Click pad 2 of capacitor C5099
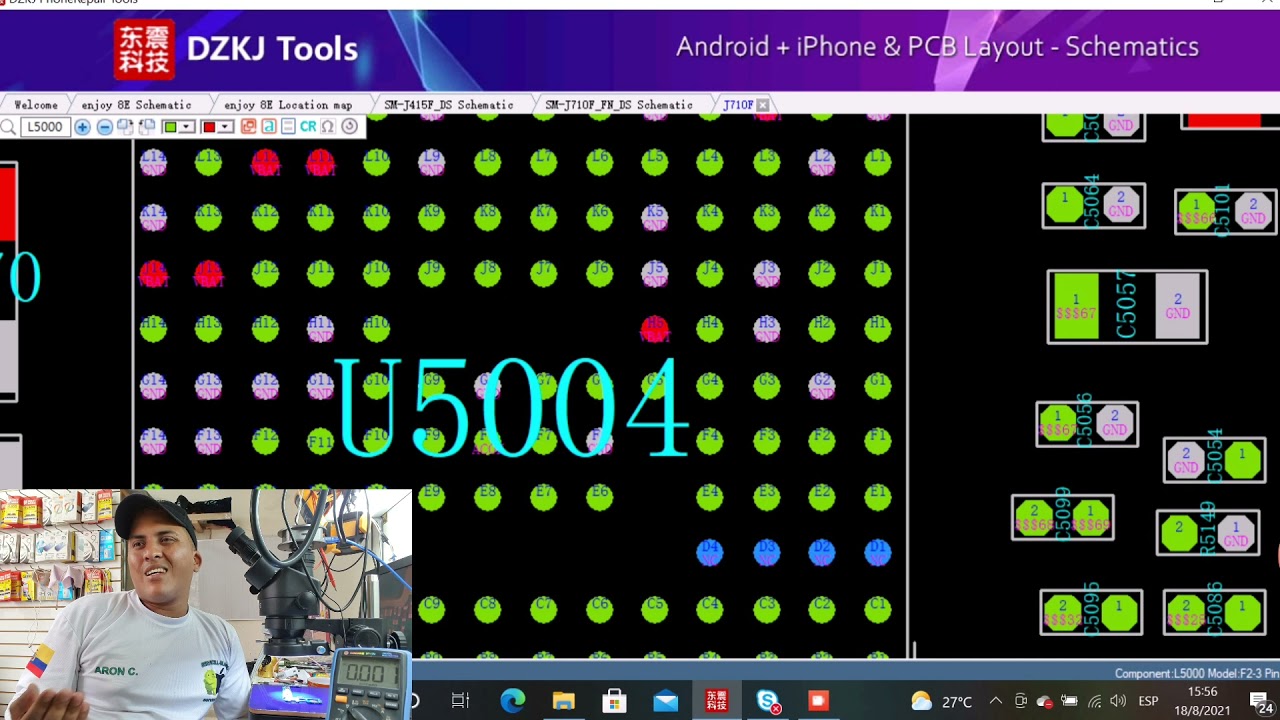1280x720 pixels. (x=1034, y=518)
